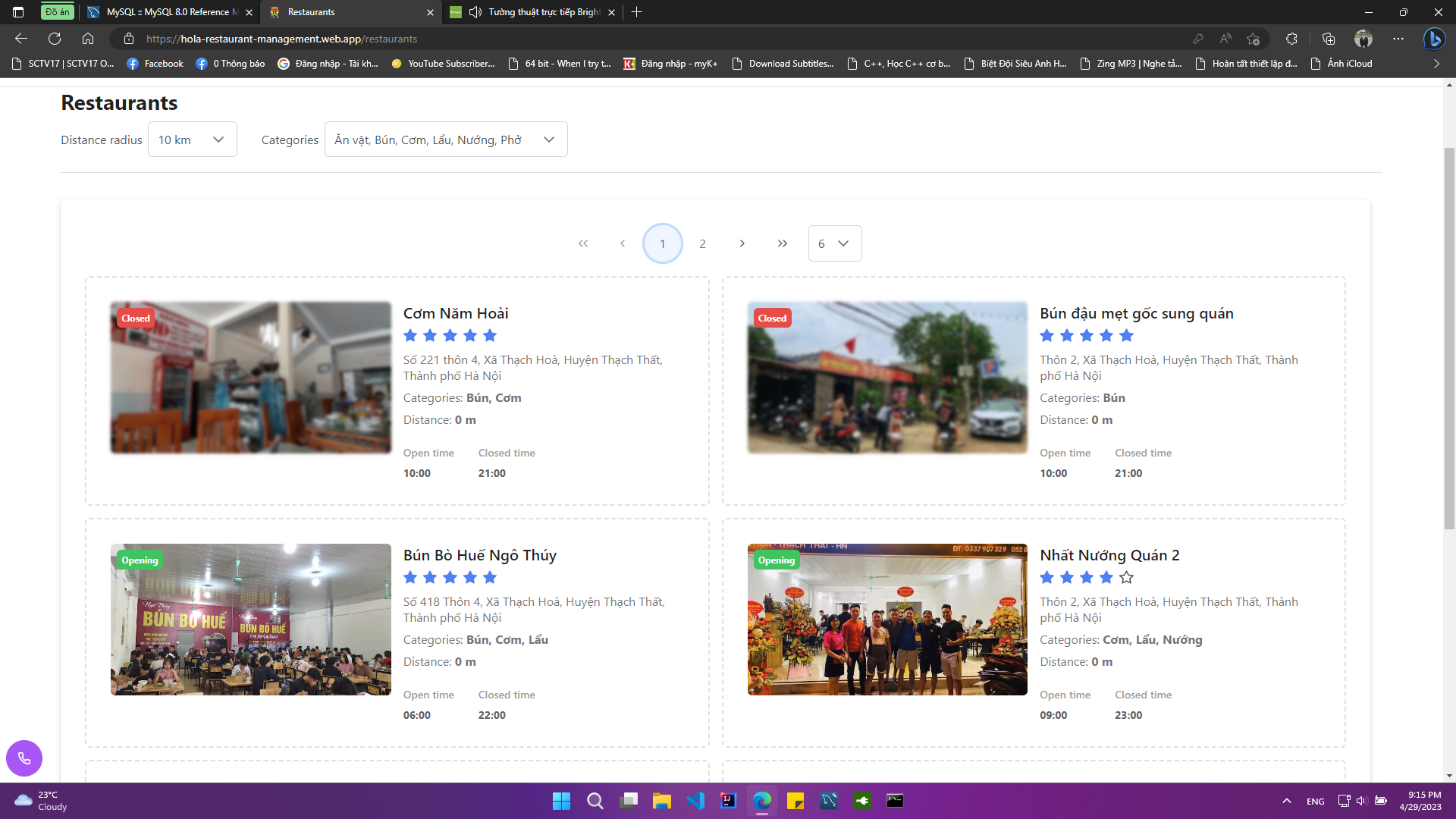Click the Opening badge on Bún Bò Huế Ngô Thúy
Image resolution: width=1456 pixels, height=819 pixels.
[x=140, y=560]
